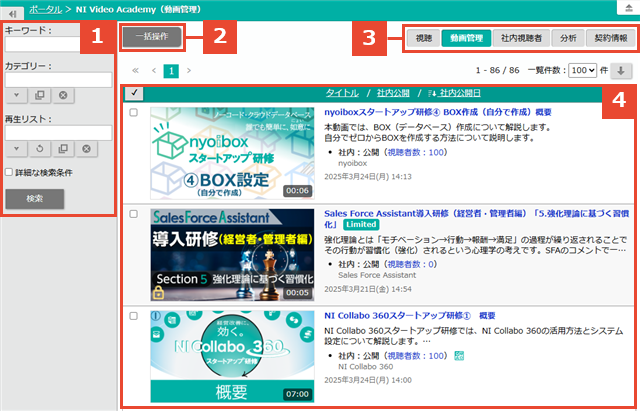The width and height of the screenshot is (640, 411).
Task: Focus the 再生リスト input field
Action: click(x=58, y=133)
